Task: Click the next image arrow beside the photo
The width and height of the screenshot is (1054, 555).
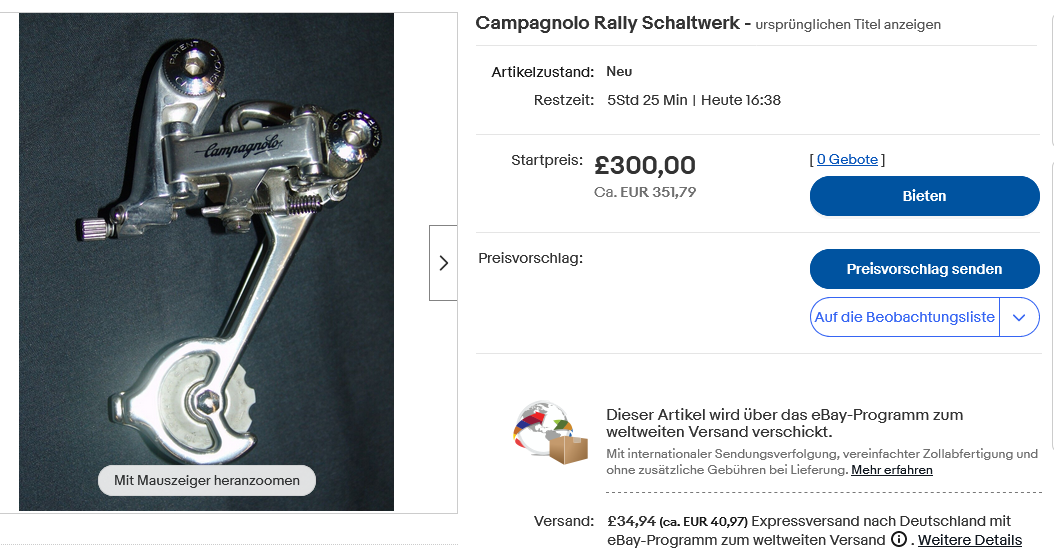Action: (x=443, y=263)
